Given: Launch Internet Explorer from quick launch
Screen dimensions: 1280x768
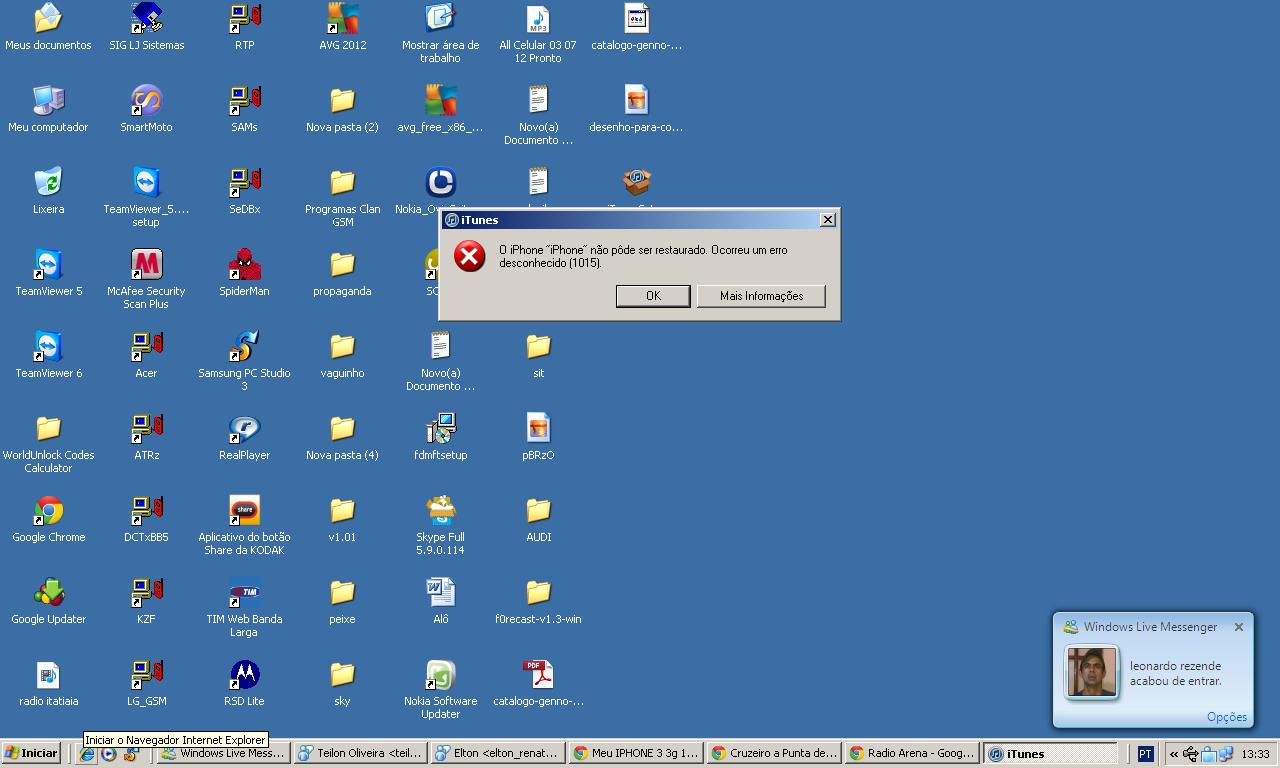Looking at the screenshot, I should [x=87, y=754].
